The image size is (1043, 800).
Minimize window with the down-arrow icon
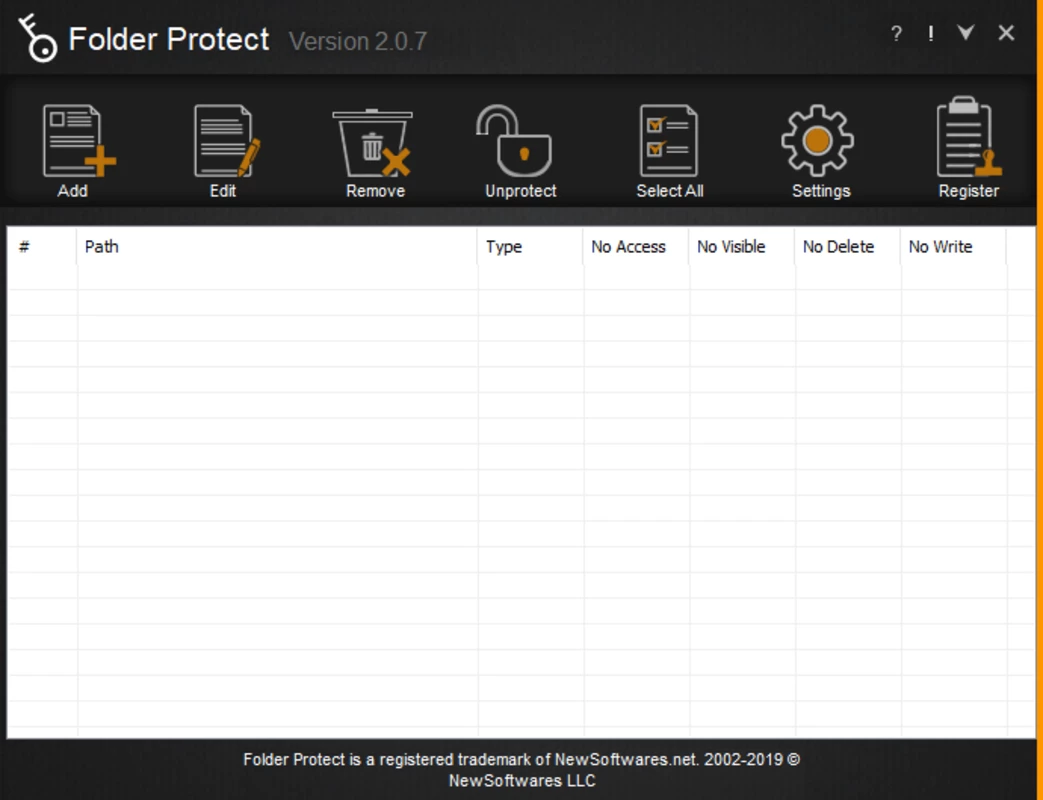[966, 32]
